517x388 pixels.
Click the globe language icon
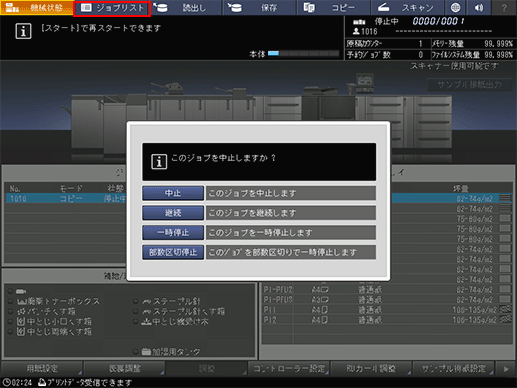[x=455, y=7]
